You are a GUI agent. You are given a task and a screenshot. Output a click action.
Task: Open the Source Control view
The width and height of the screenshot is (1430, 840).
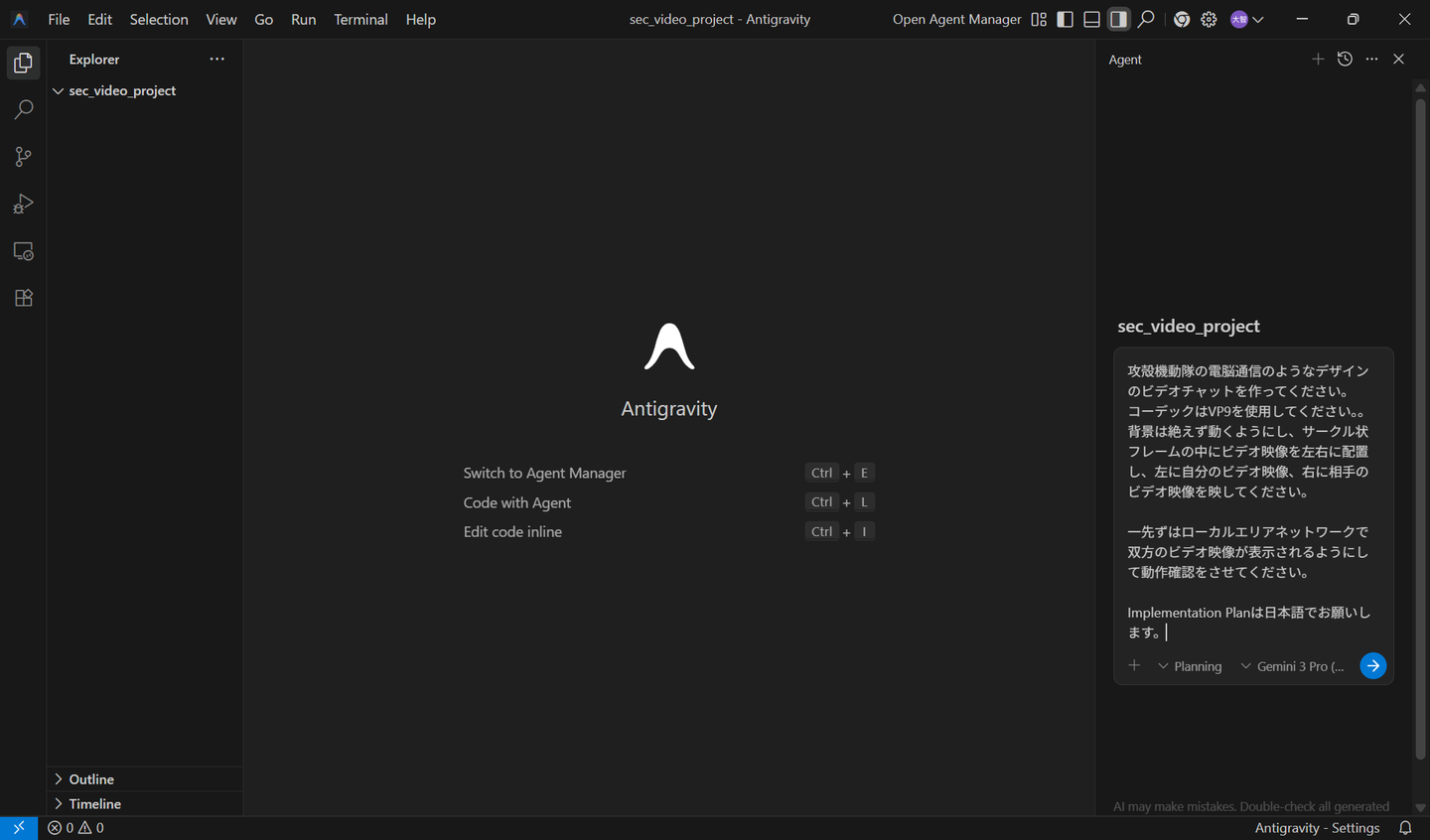tap(23, 157)
